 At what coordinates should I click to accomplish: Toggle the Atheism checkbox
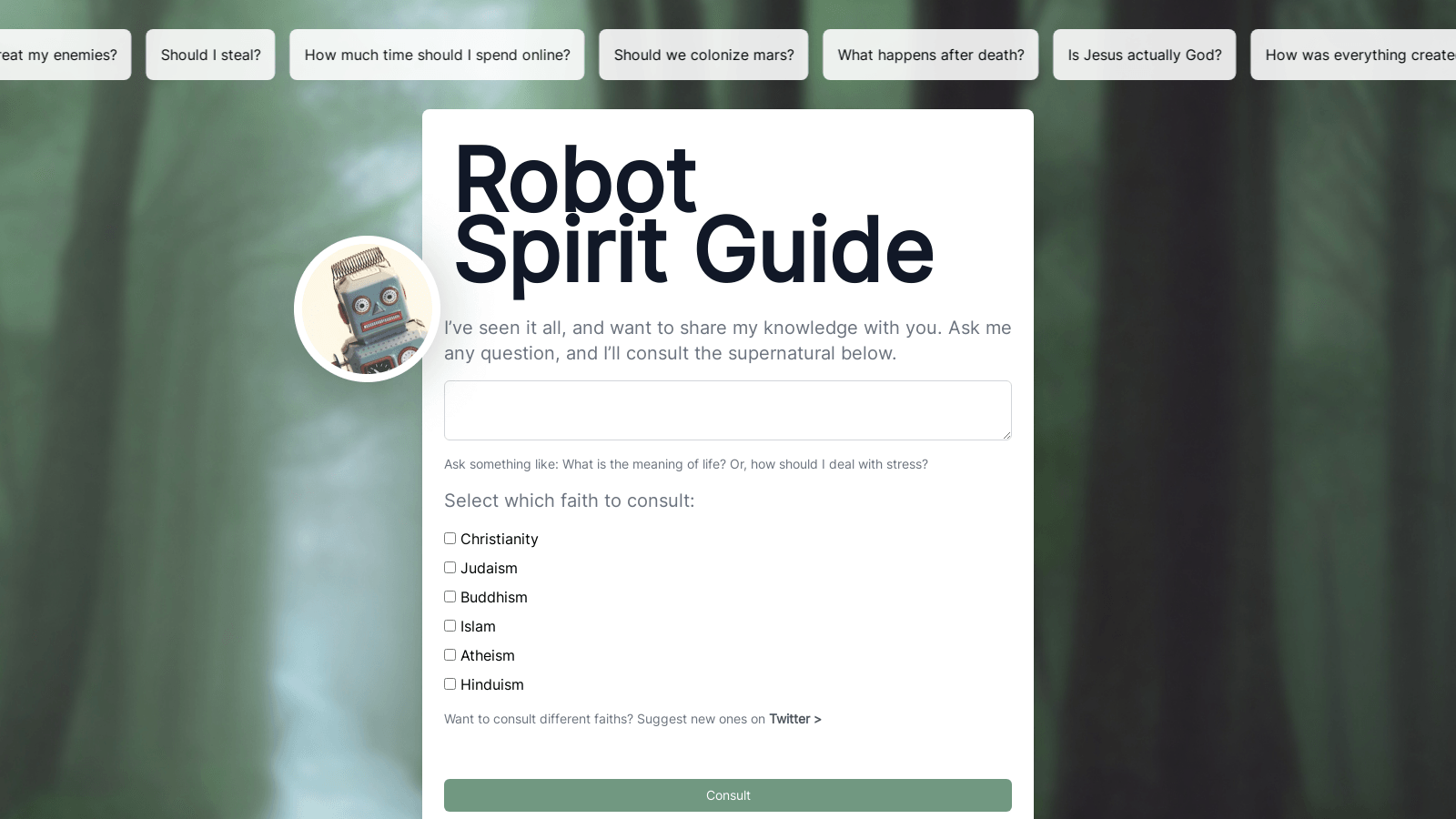point(450,655)
